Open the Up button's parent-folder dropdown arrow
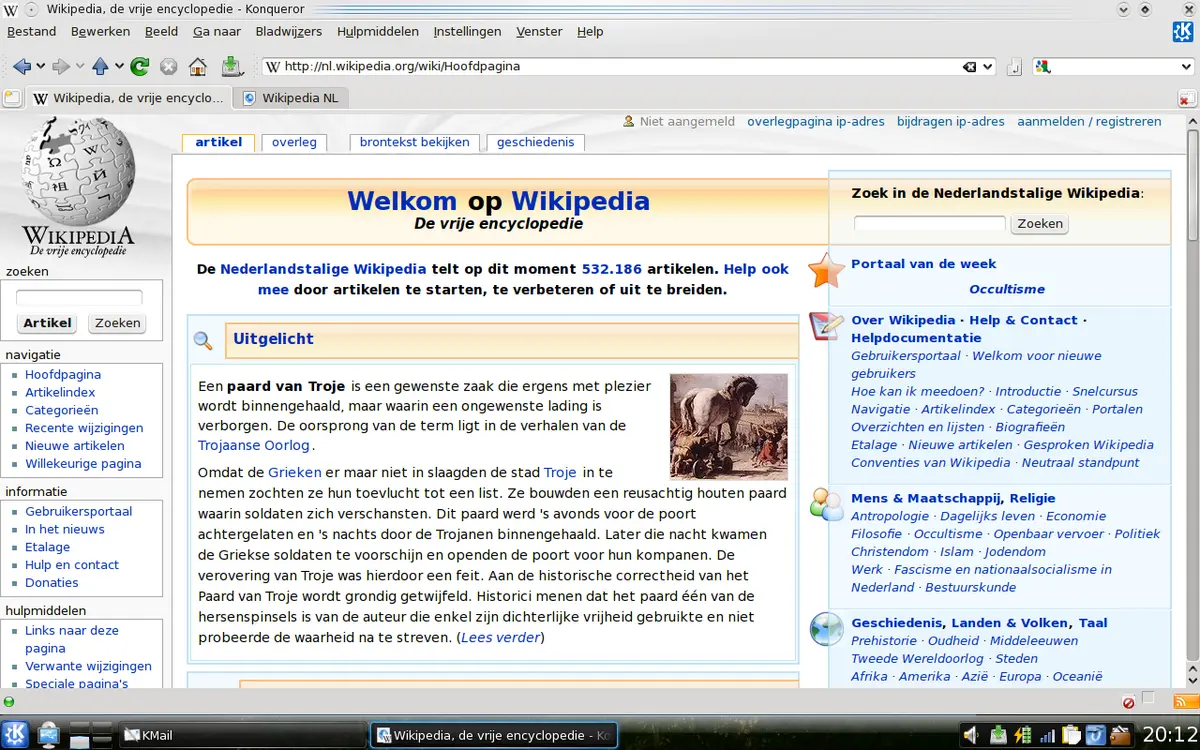 [x=119, y=67]
